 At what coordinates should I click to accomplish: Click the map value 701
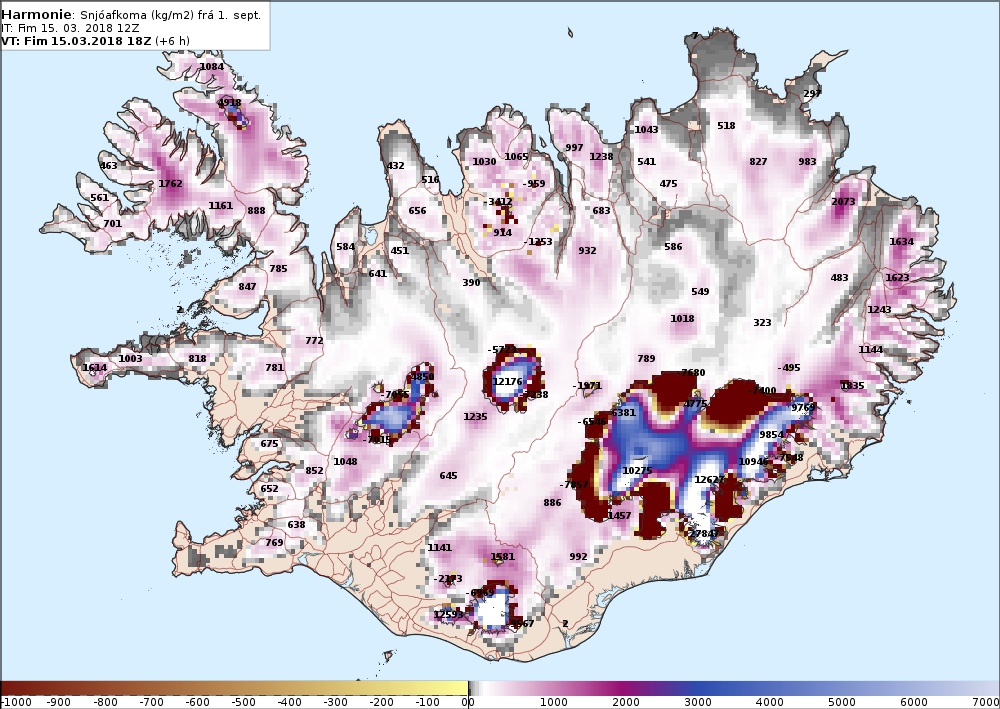pos(112,223)
